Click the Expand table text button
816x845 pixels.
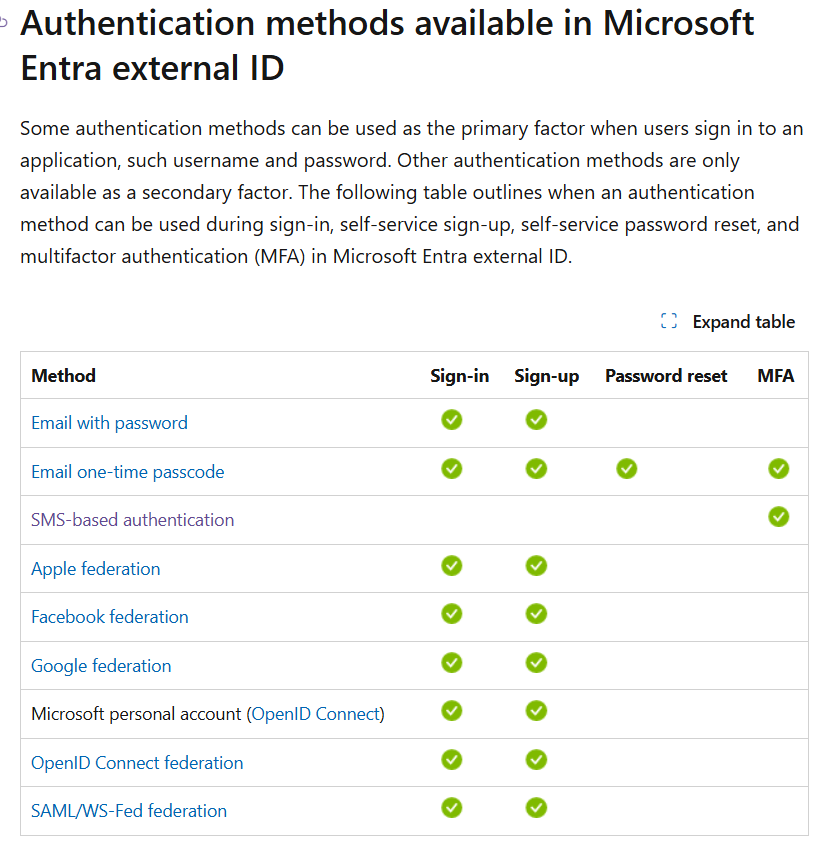(743, 322)
